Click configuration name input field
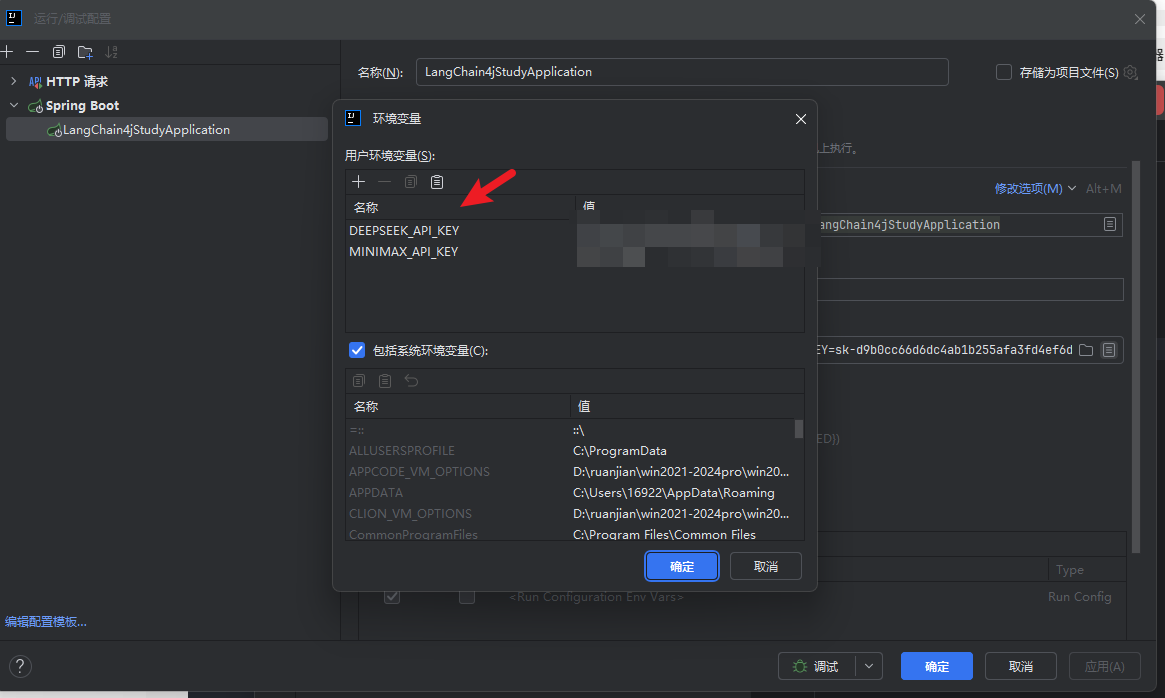 pos(682,72)
